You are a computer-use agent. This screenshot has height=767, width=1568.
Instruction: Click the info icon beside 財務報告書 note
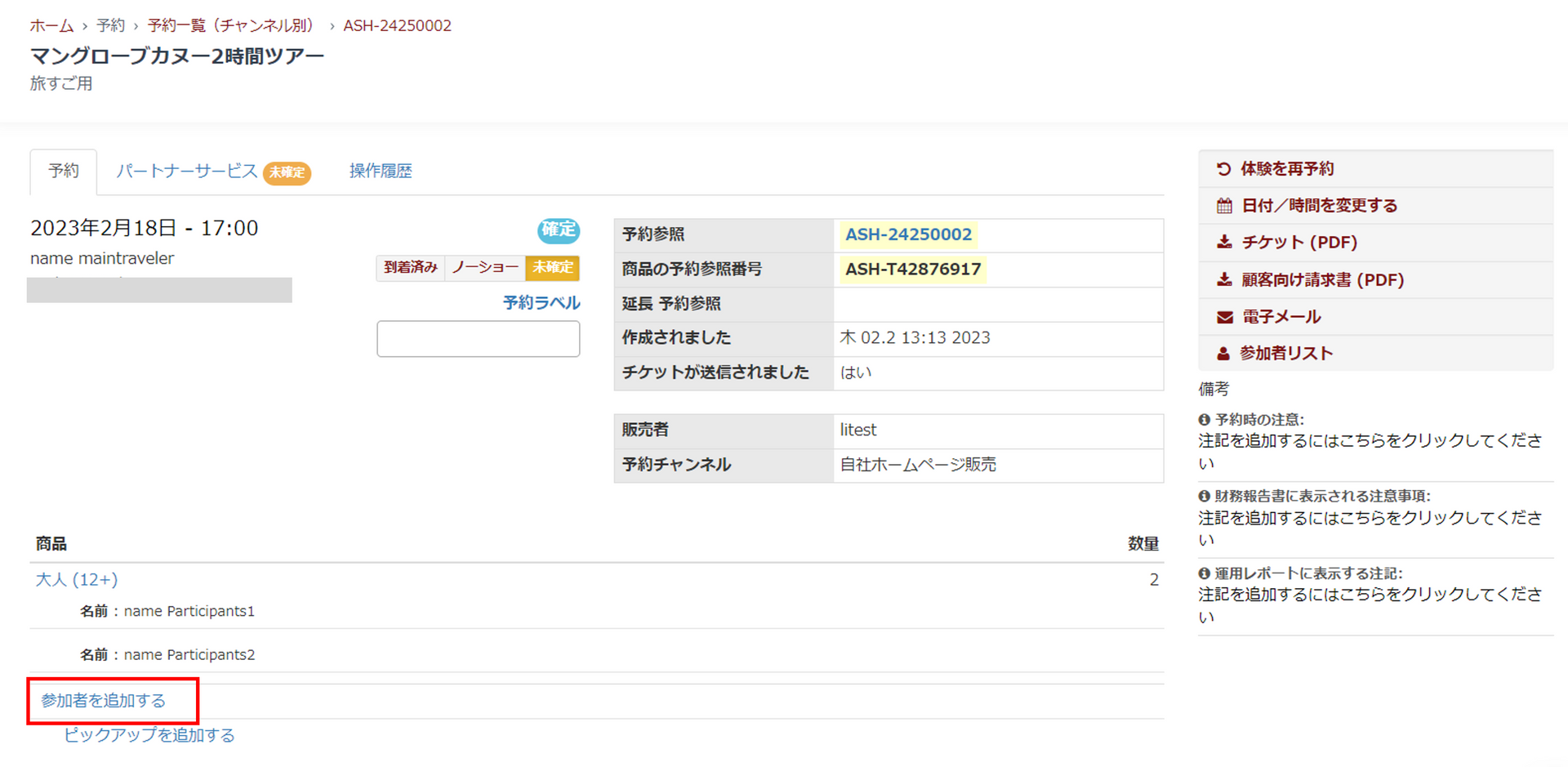coord(1204,497)
